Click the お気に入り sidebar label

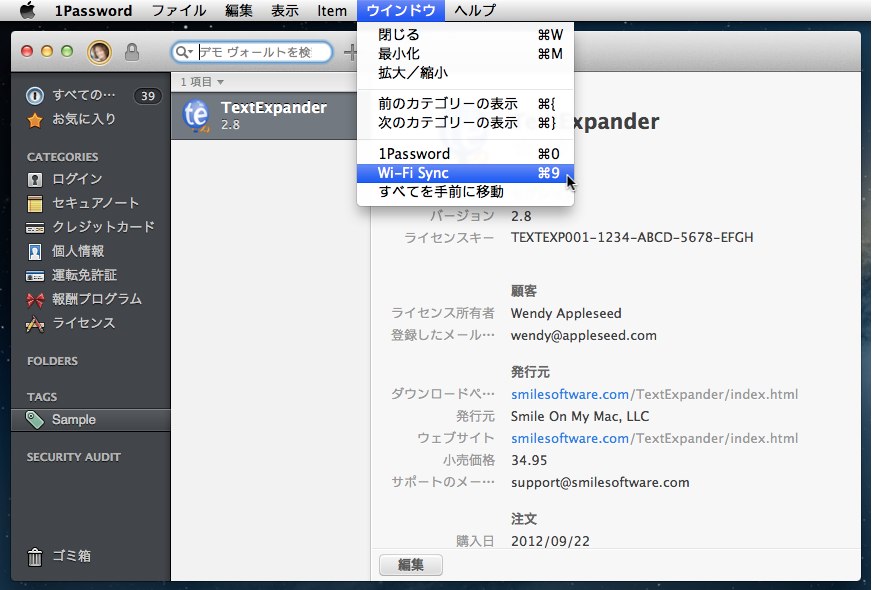(x=83, y=119)
